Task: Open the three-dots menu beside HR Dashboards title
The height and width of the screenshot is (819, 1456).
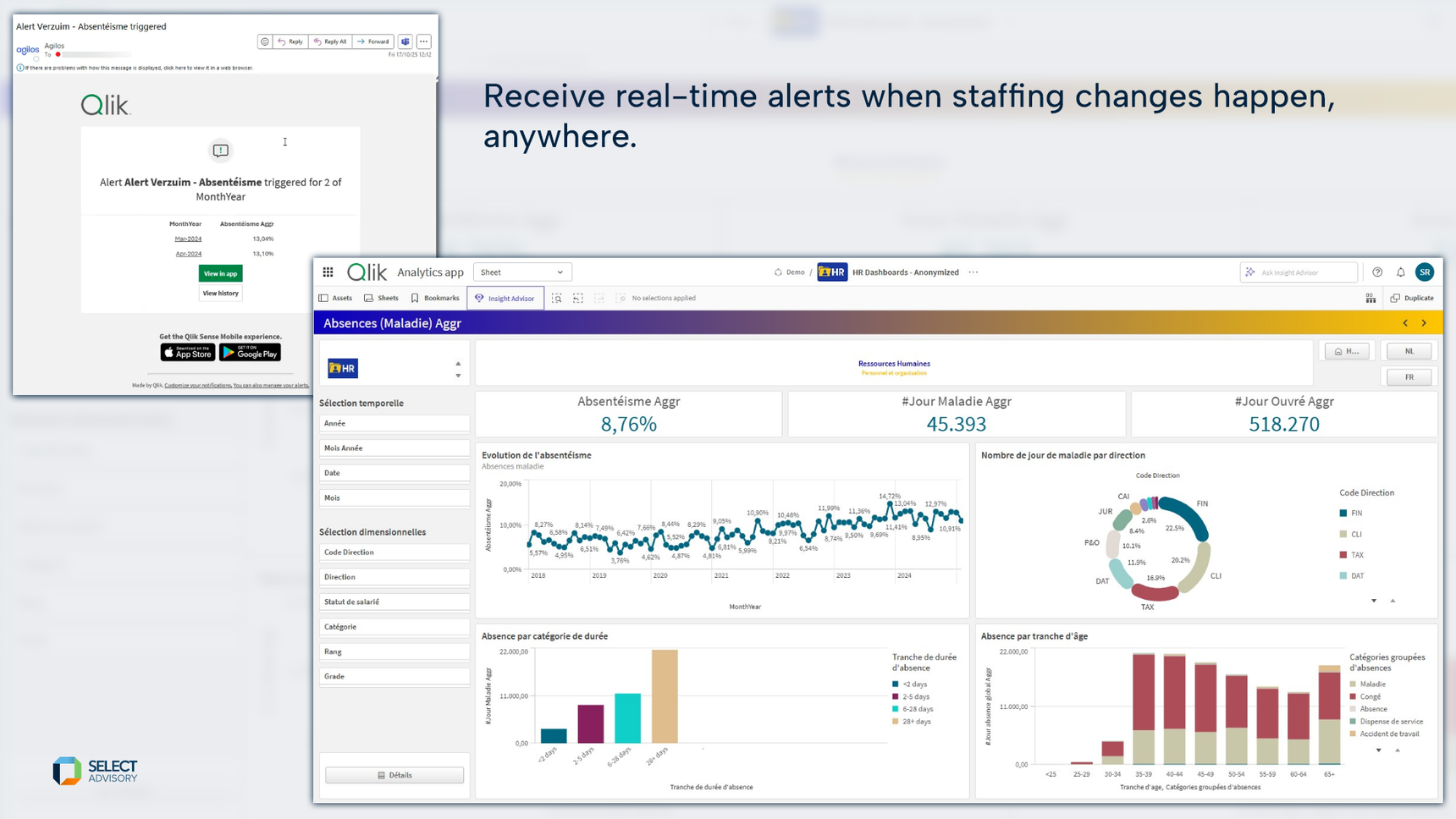Action: click(973, 272)
